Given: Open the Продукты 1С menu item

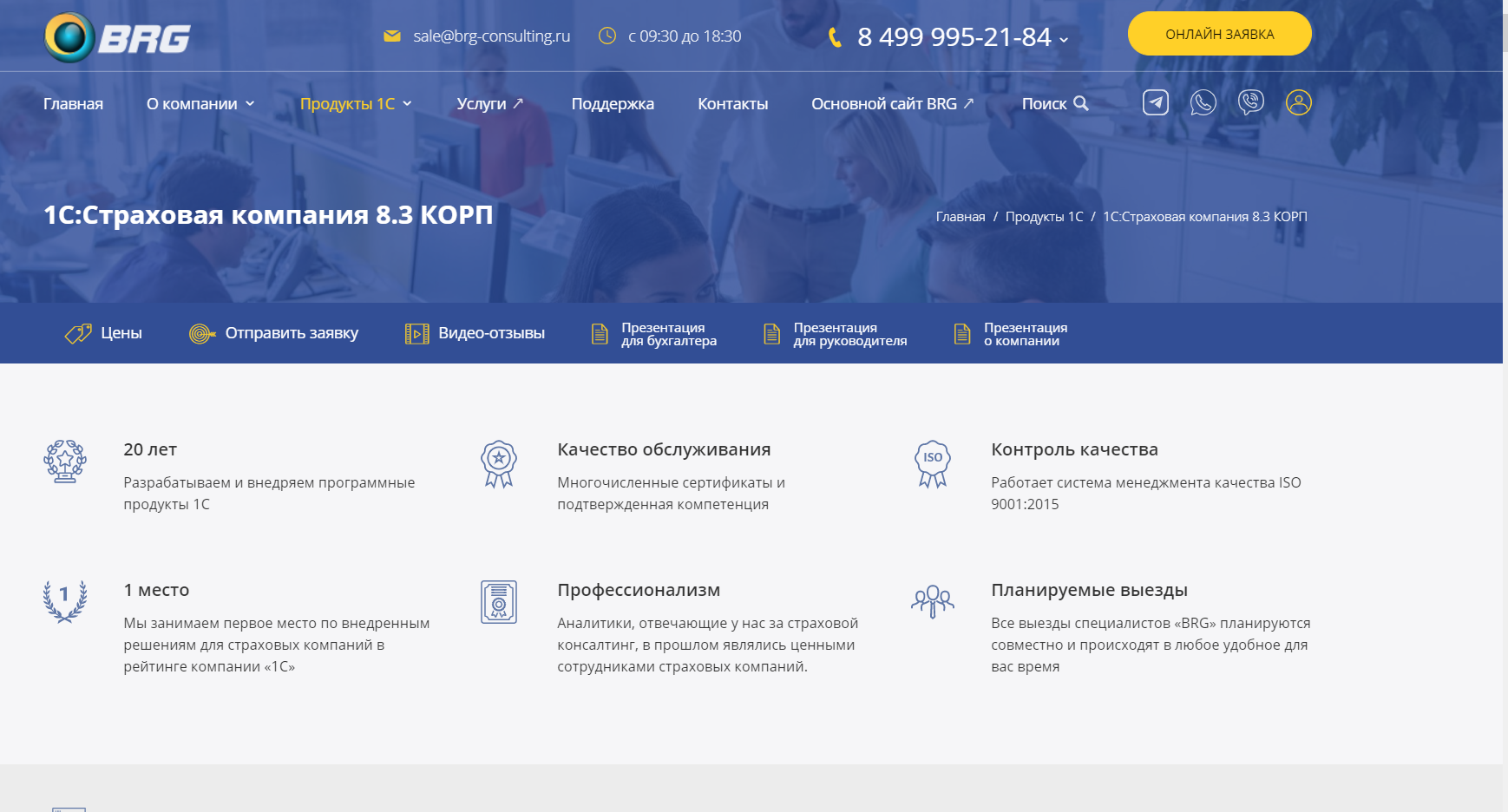Looking at the screenshot, I should pyautogui.click(x=348, y=103).
